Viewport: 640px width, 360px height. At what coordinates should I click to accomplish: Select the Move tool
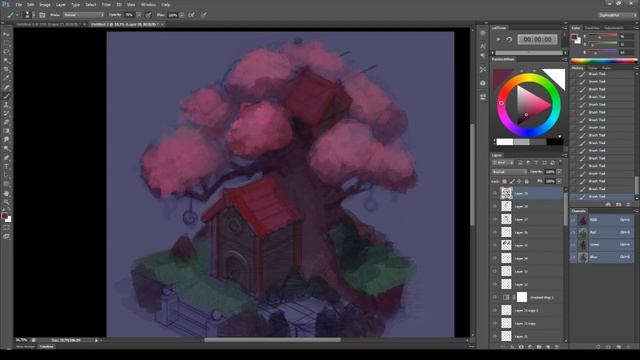tap(6, 34)
